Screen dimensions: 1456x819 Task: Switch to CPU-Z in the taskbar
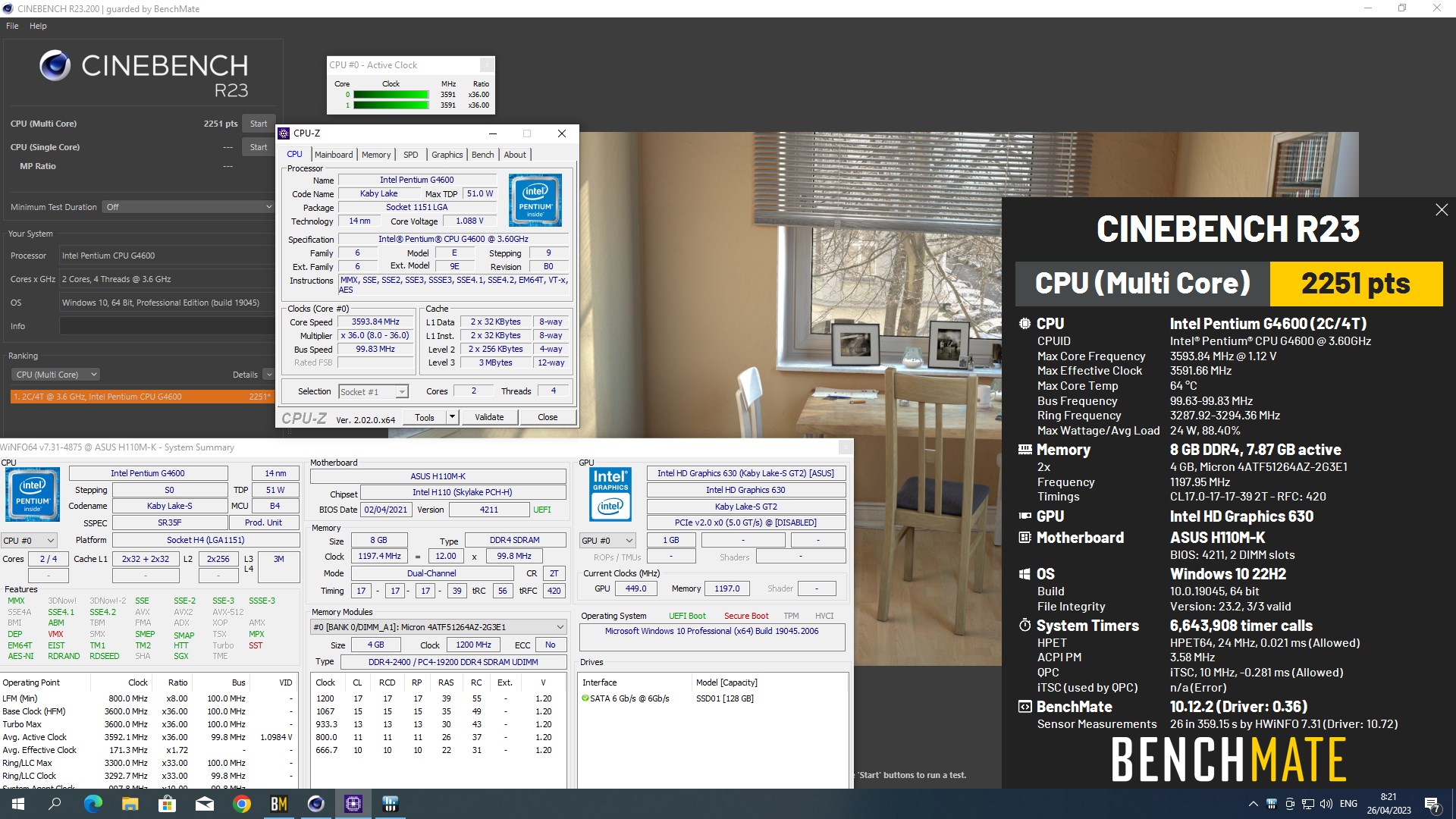[x=353, y=804]
